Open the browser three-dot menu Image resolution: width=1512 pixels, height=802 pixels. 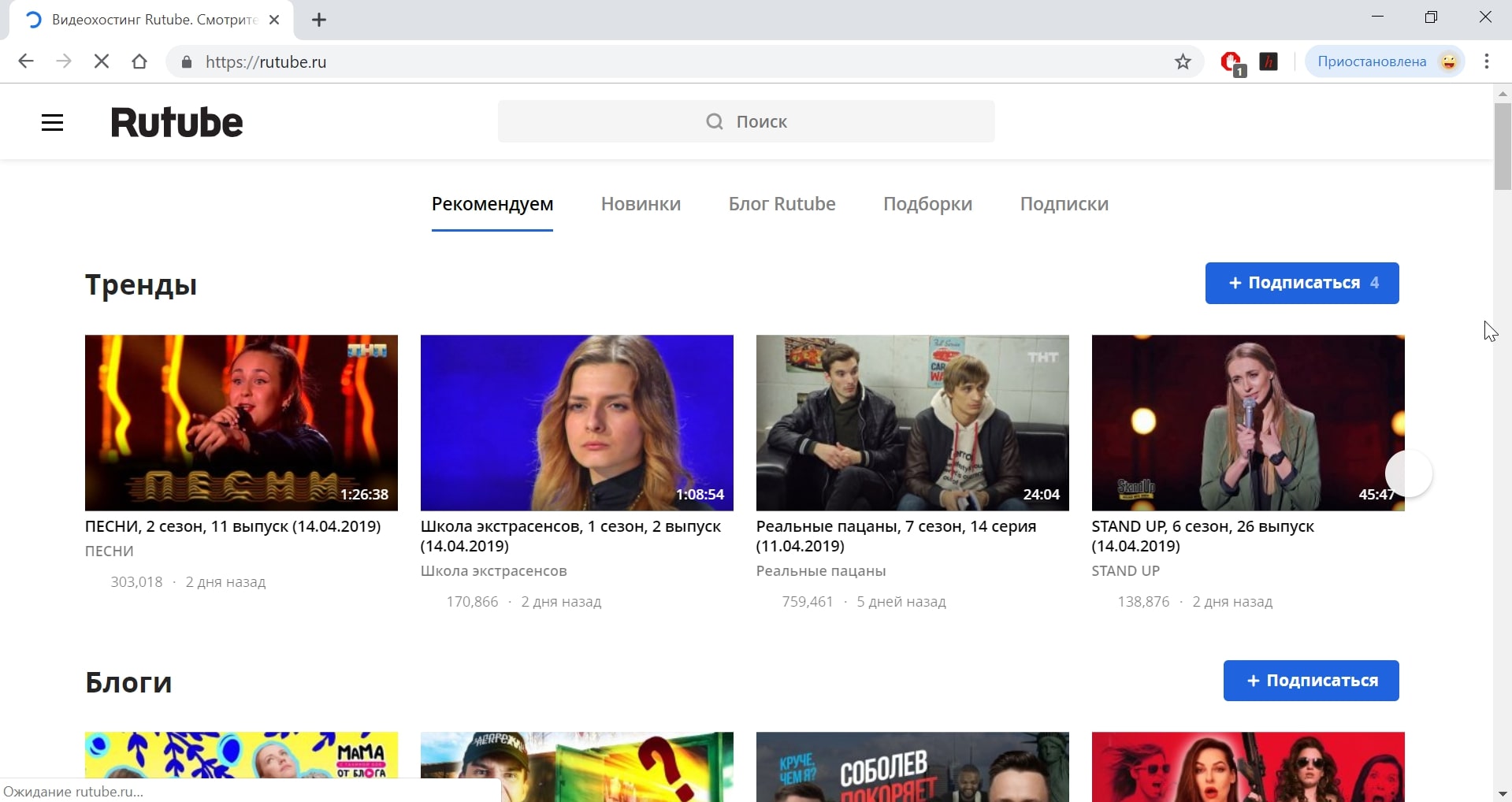tap(1487, 61)
